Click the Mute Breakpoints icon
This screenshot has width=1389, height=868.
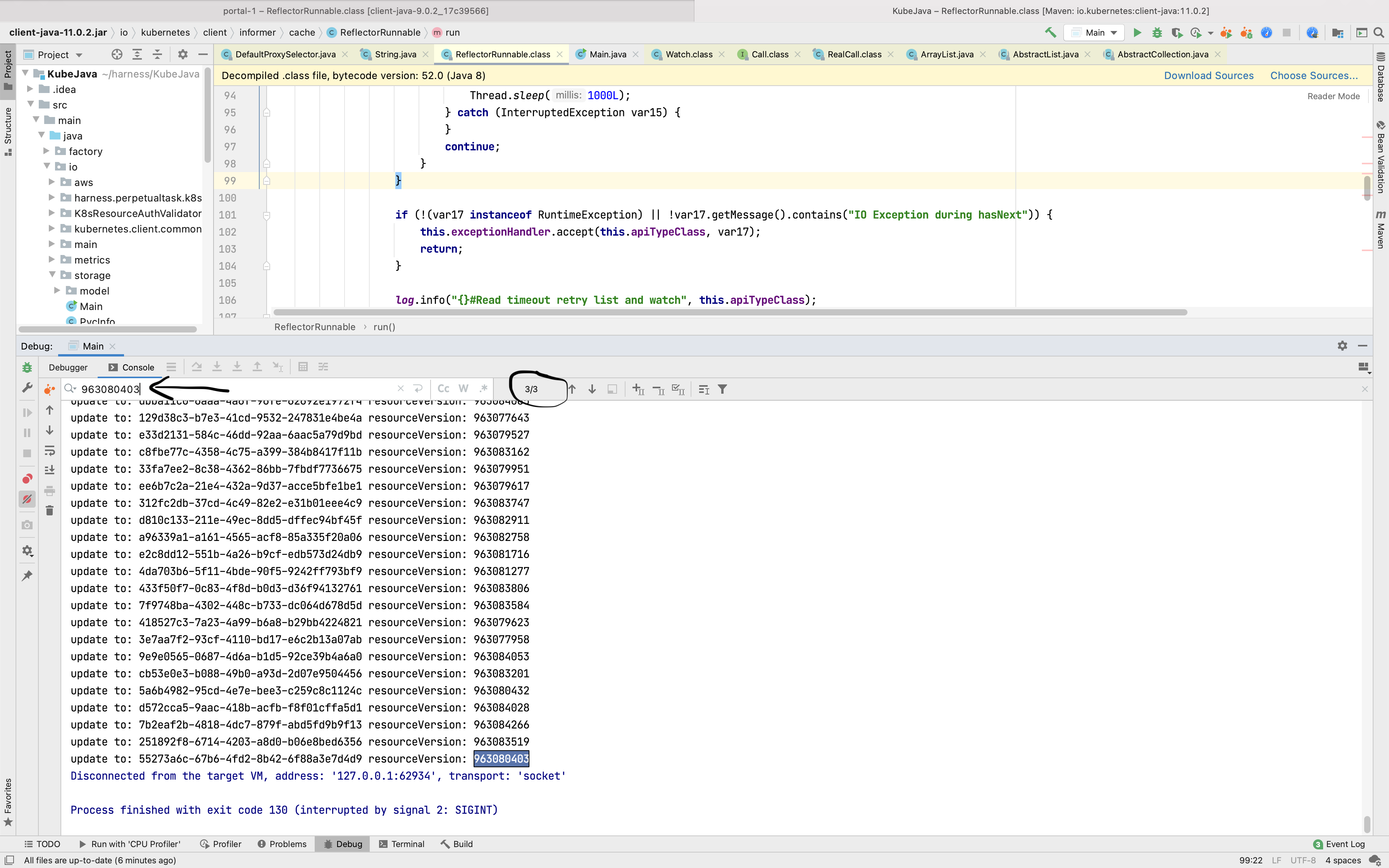click(x=27, y=499)
